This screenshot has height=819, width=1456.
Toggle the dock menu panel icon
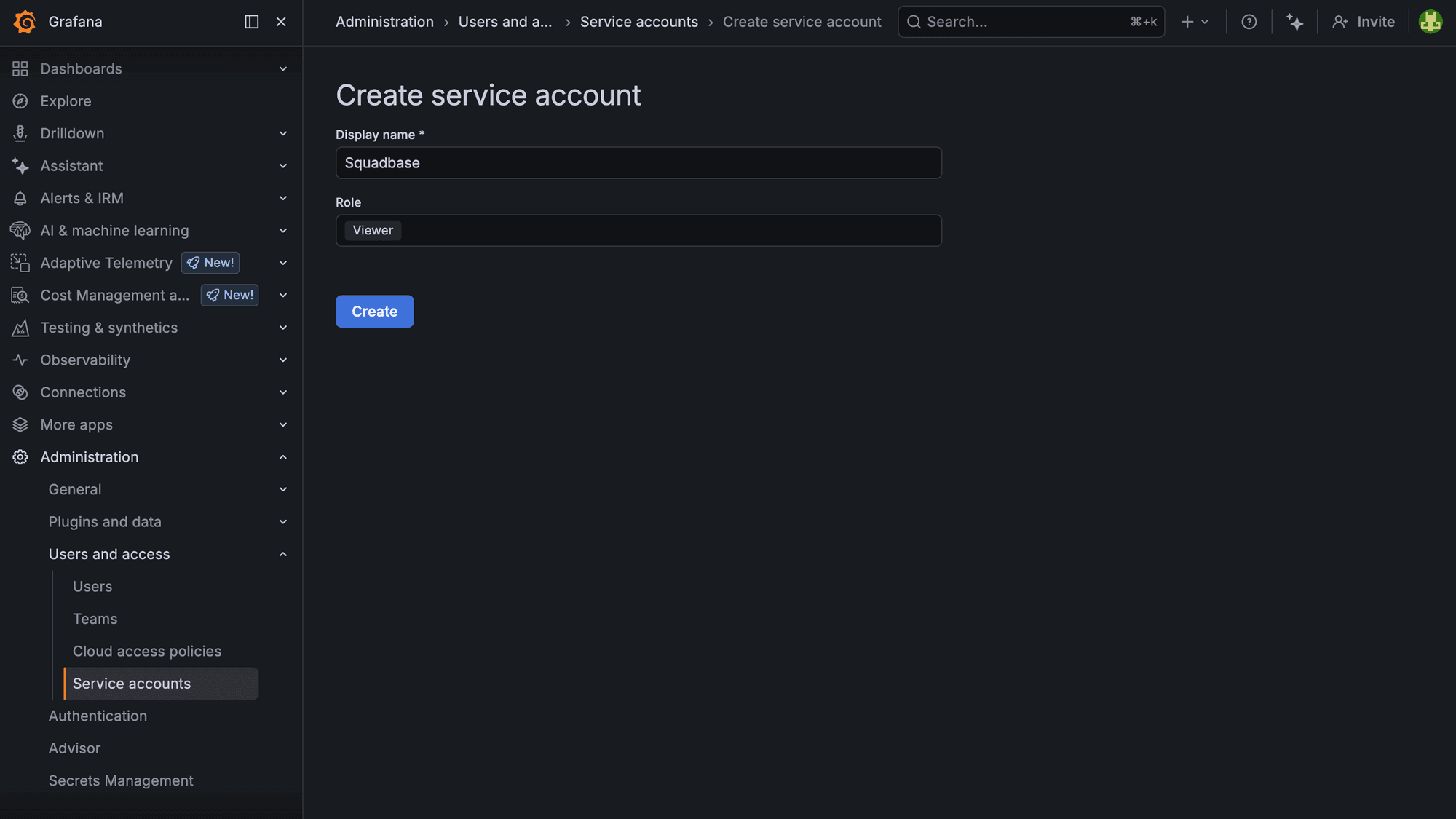[x=251, y=22]
